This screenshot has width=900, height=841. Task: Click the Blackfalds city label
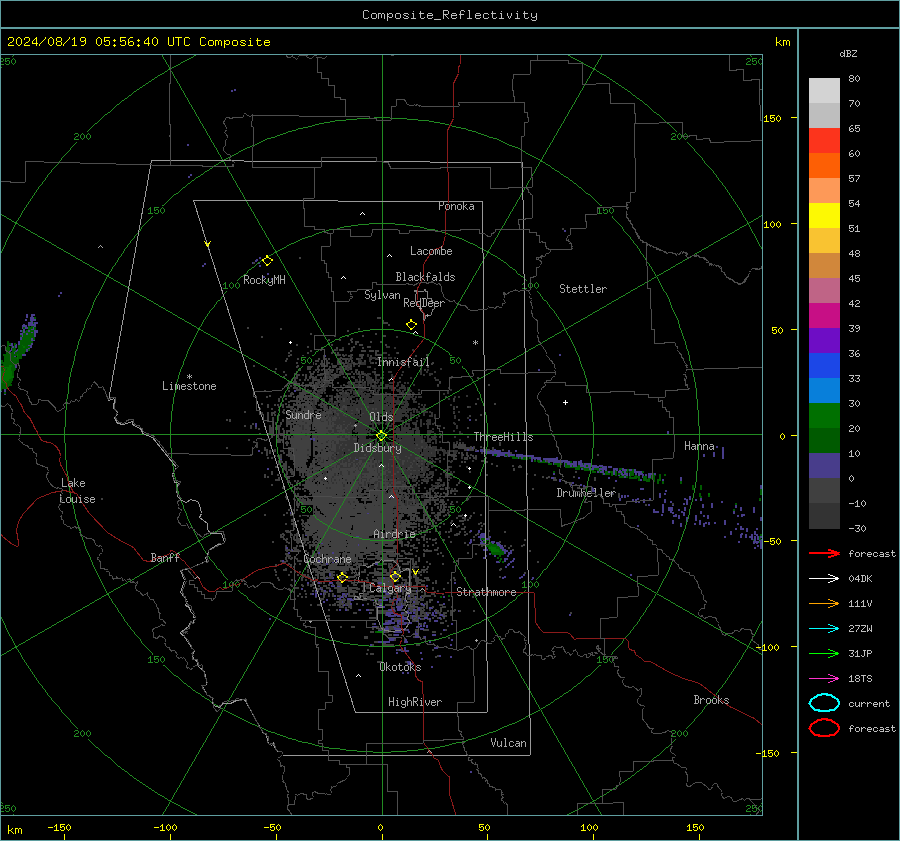pos(425,277)
